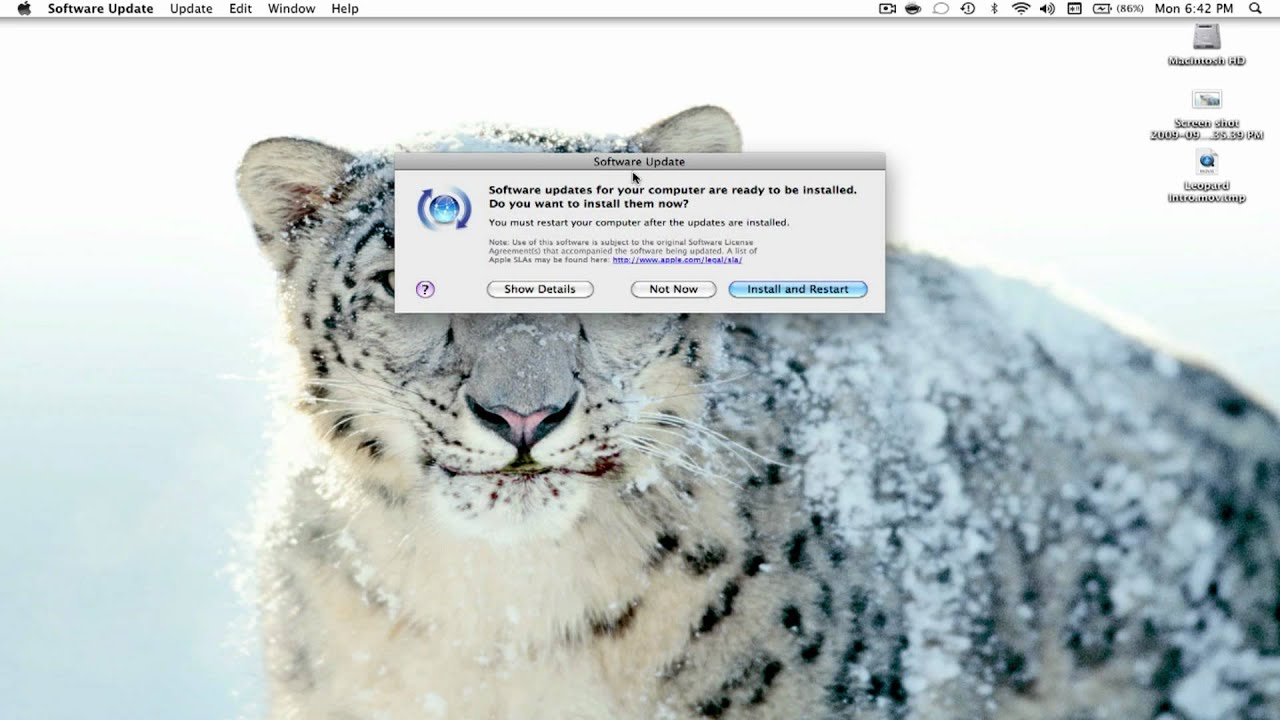Open Spotlight search magnifier
1280x720 pixels.
tap(1256, 8)
